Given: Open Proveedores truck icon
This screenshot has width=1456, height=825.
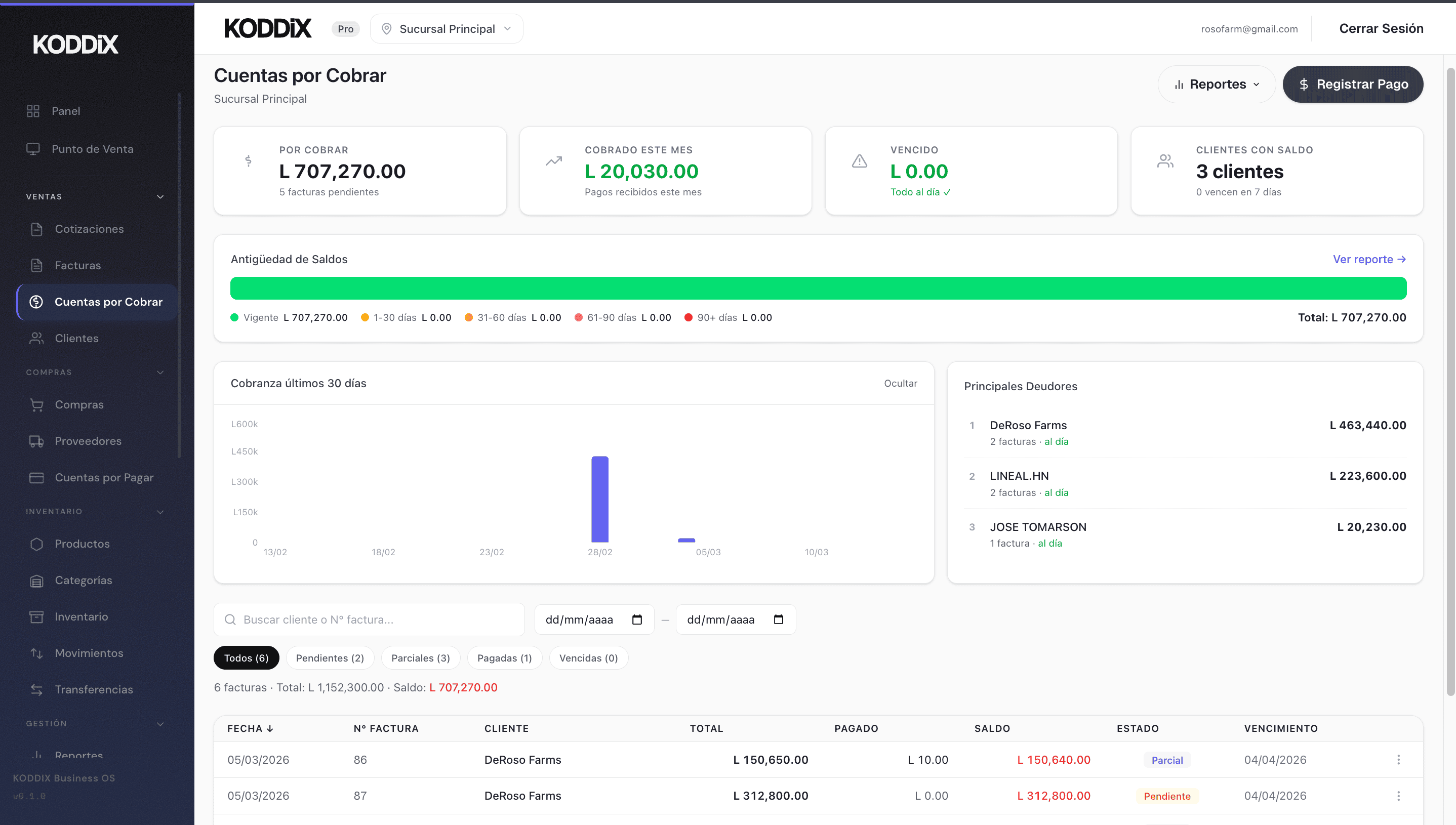Looking at the screenshot, I should point(37,441).
